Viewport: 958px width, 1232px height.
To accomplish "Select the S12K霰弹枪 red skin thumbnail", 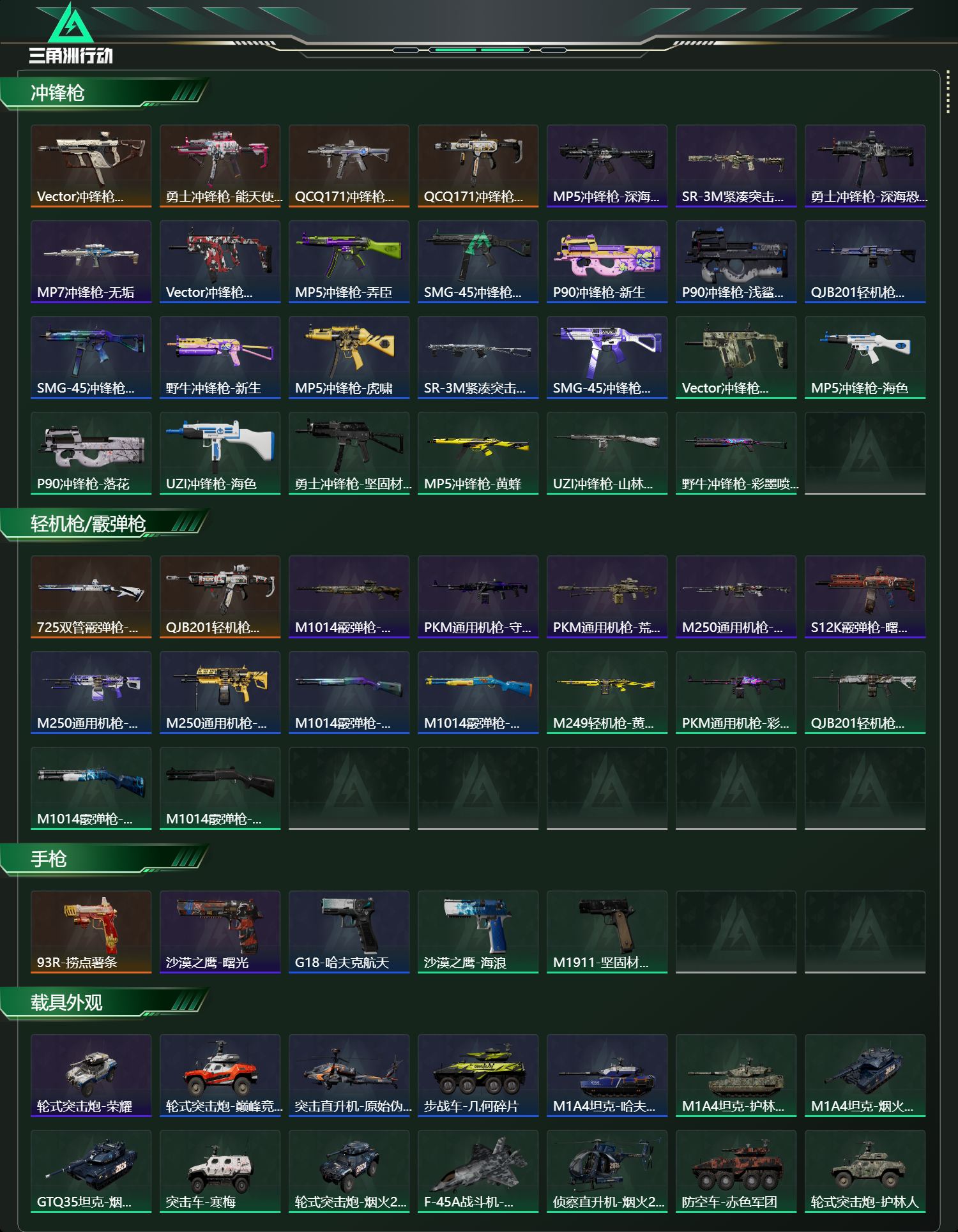I will pos(865,596).
